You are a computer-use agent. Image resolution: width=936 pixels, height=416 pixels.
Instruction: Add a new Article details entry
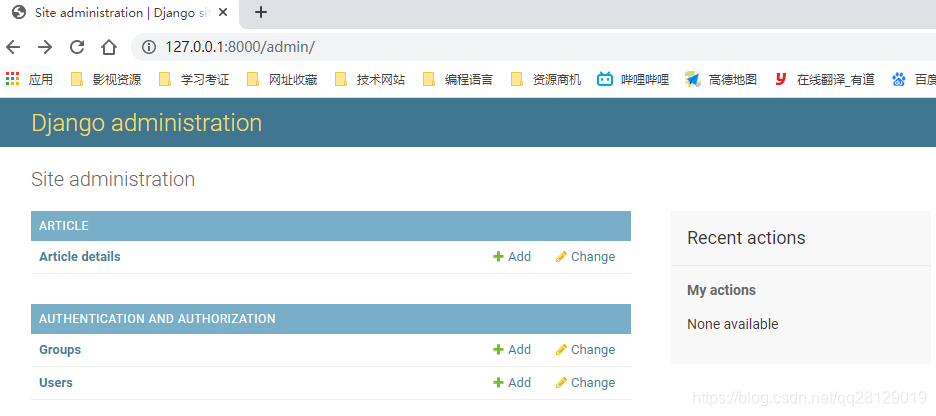coord(512,257)
